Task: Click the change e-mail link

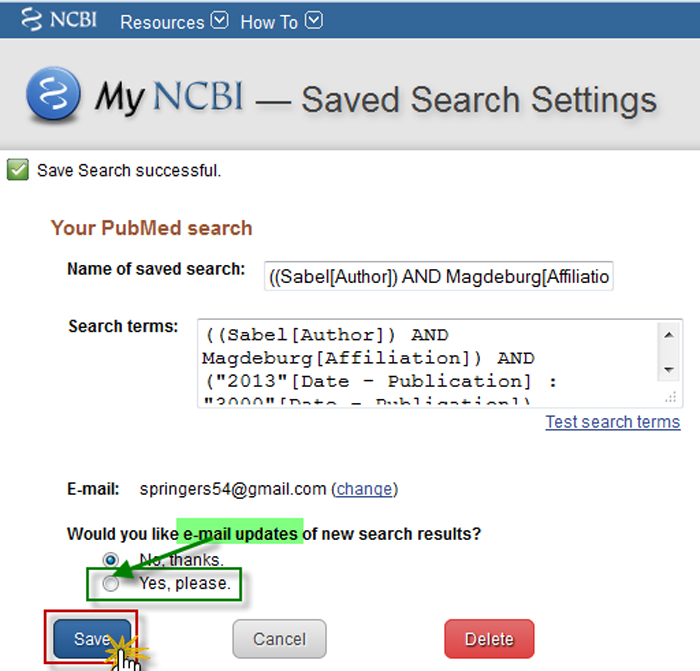Action: [x=364, y=489]
